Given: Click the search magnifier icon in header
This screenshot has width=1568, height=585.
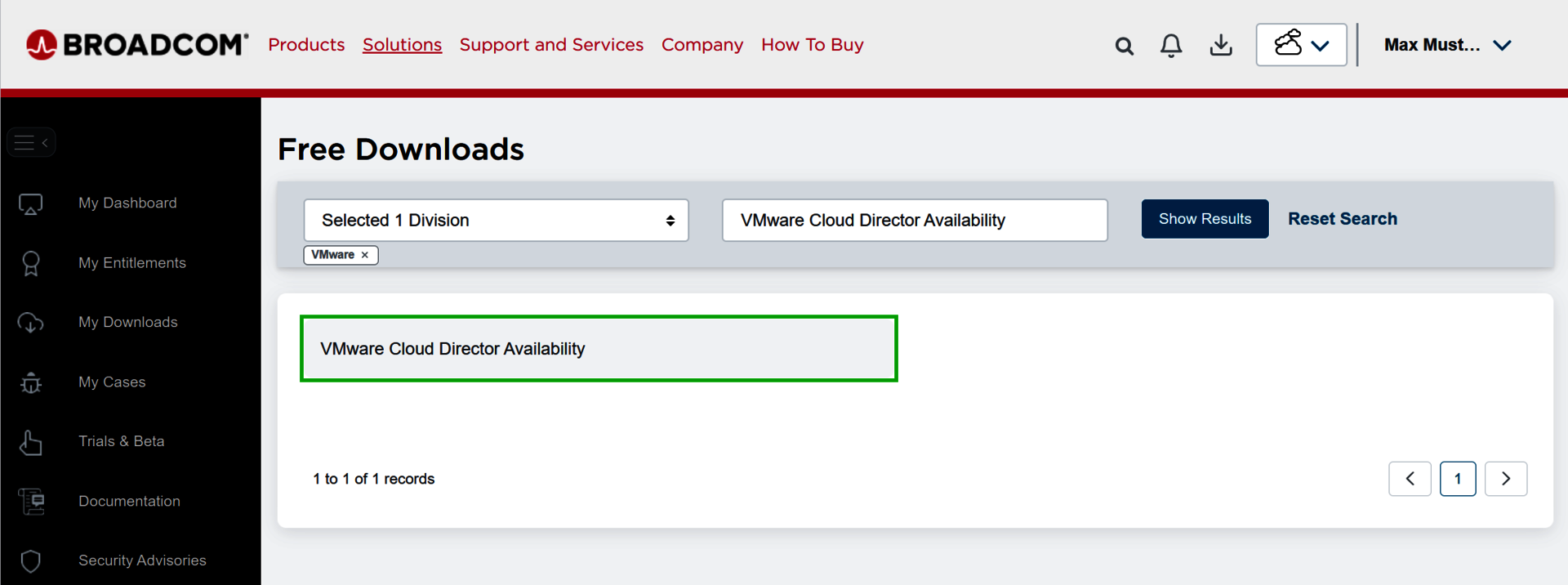Looking at the screenshot, I should (x=1124, y=46).
